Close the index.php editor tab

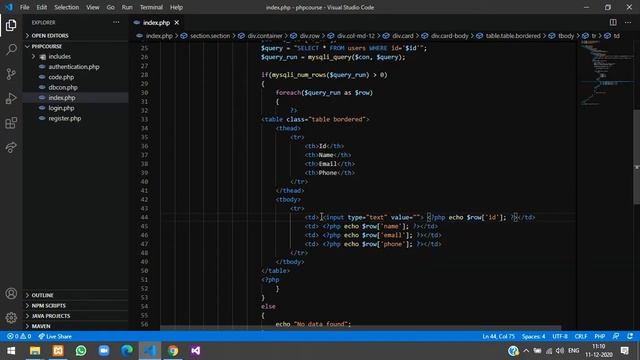(x=177, y=22)
